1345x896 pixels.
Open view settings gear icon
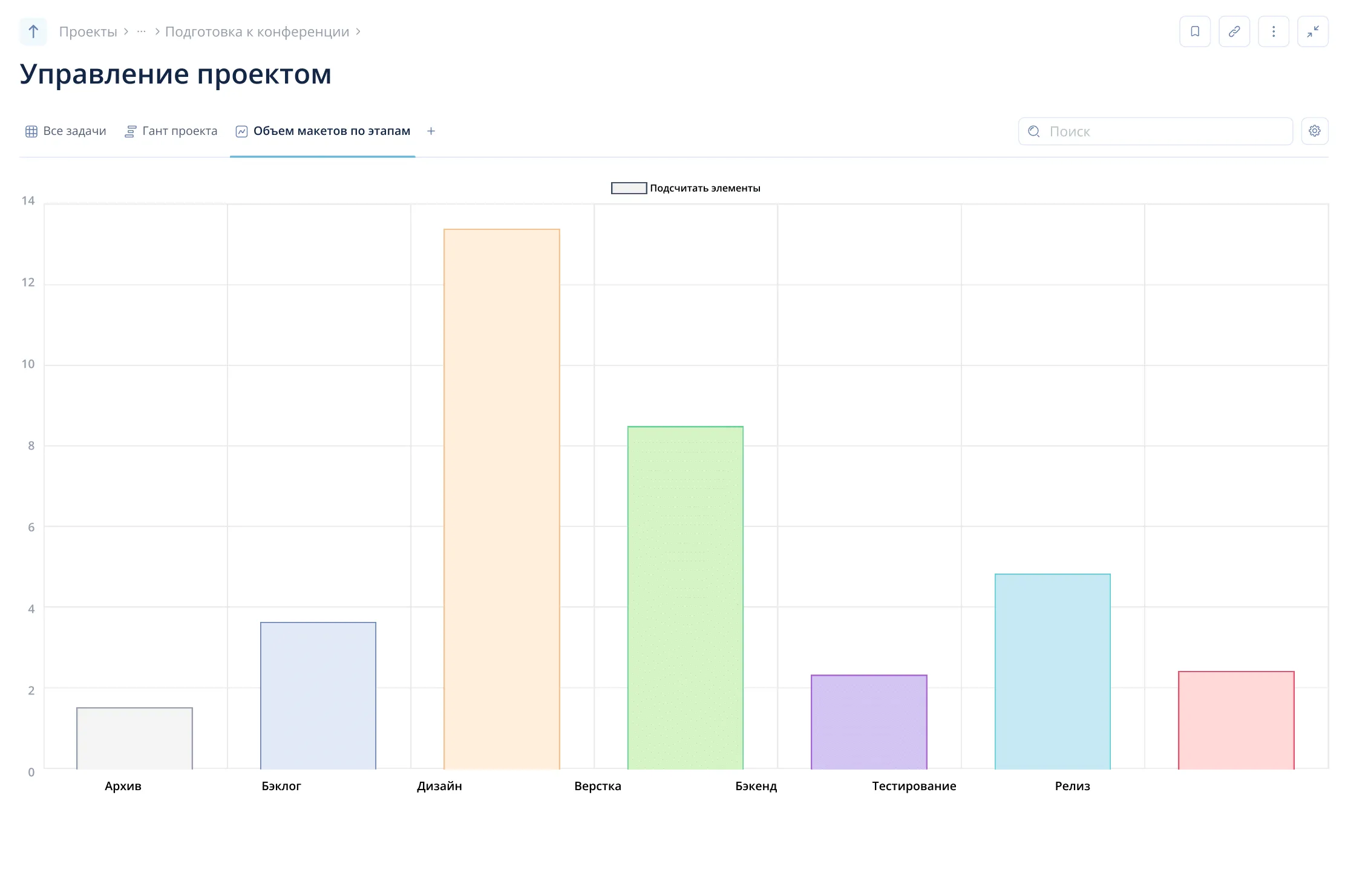coord(1315,131)
